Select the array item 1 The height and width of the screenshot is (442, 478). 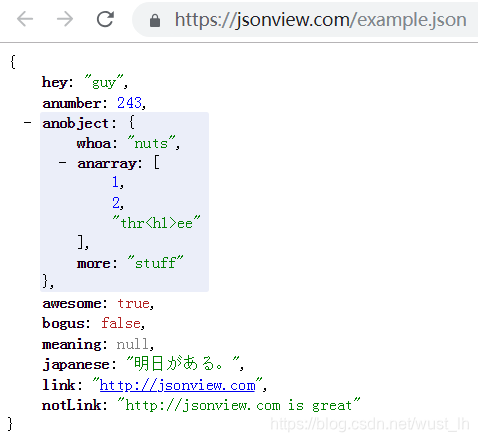click(x=115, y=182)
